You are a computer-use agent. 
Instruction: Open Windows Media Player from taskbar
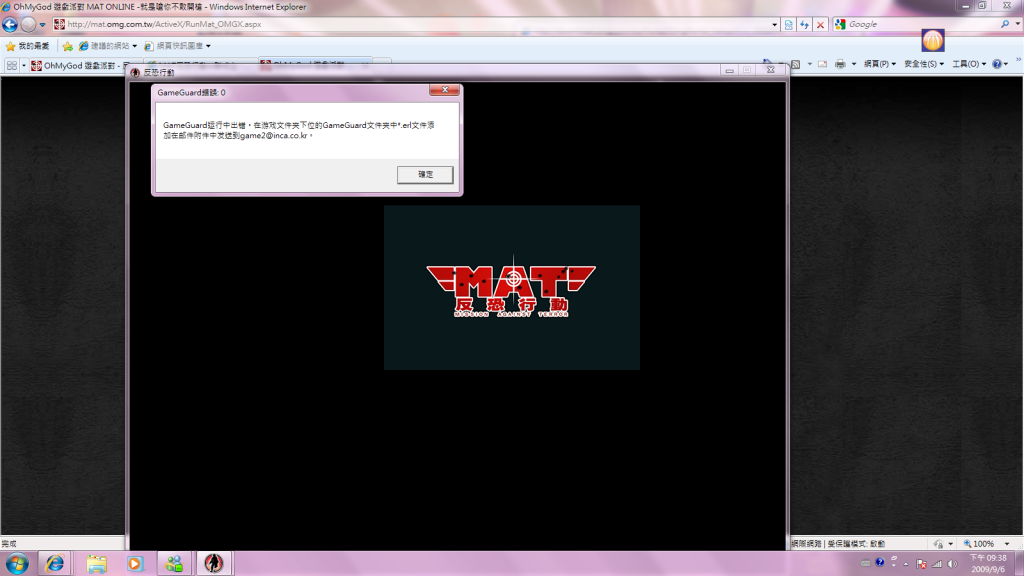(x=135, y=563)
